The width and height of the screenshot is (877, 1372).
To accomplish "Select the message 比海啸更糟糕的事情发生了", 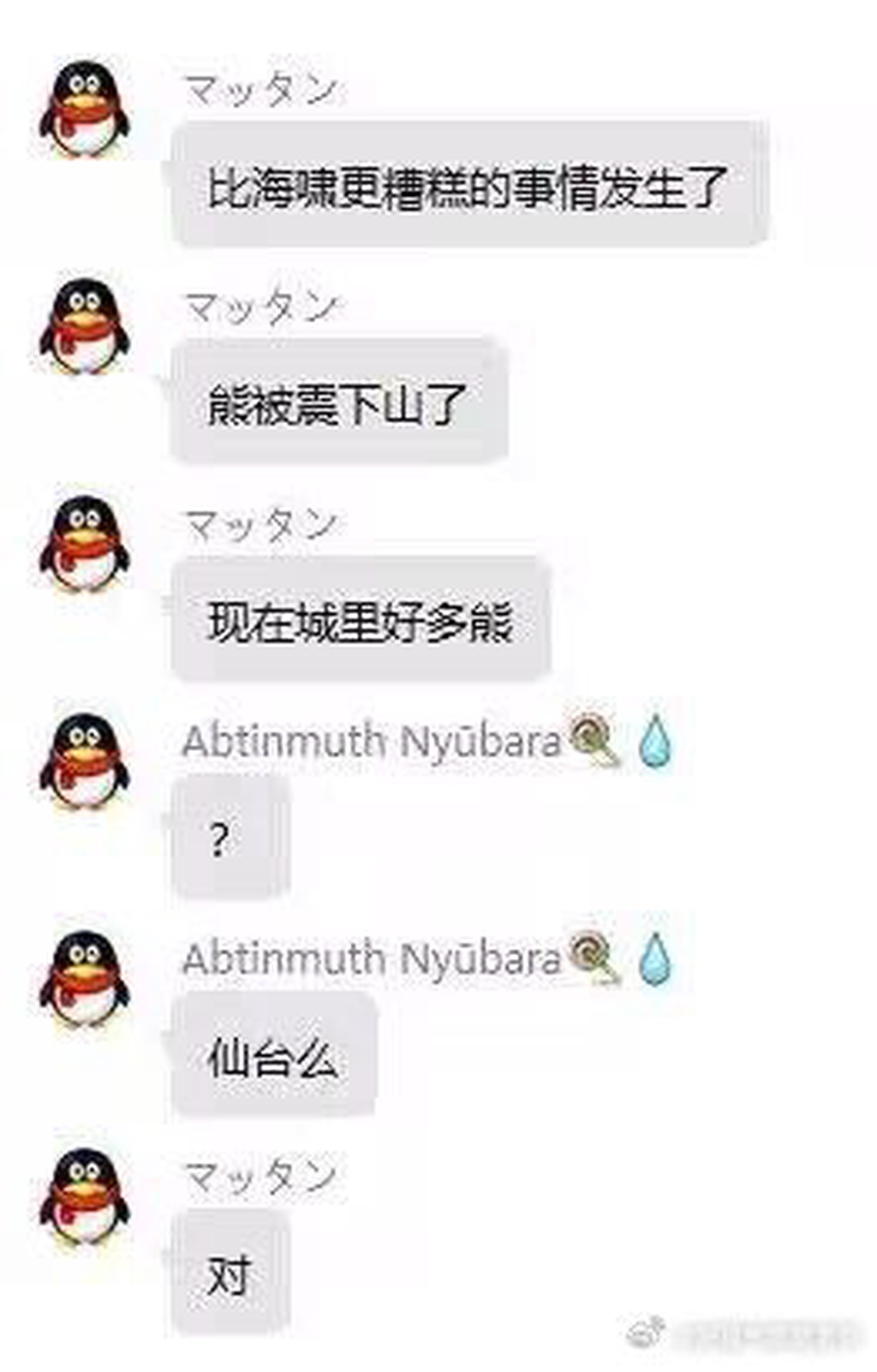I will point(468,184).
